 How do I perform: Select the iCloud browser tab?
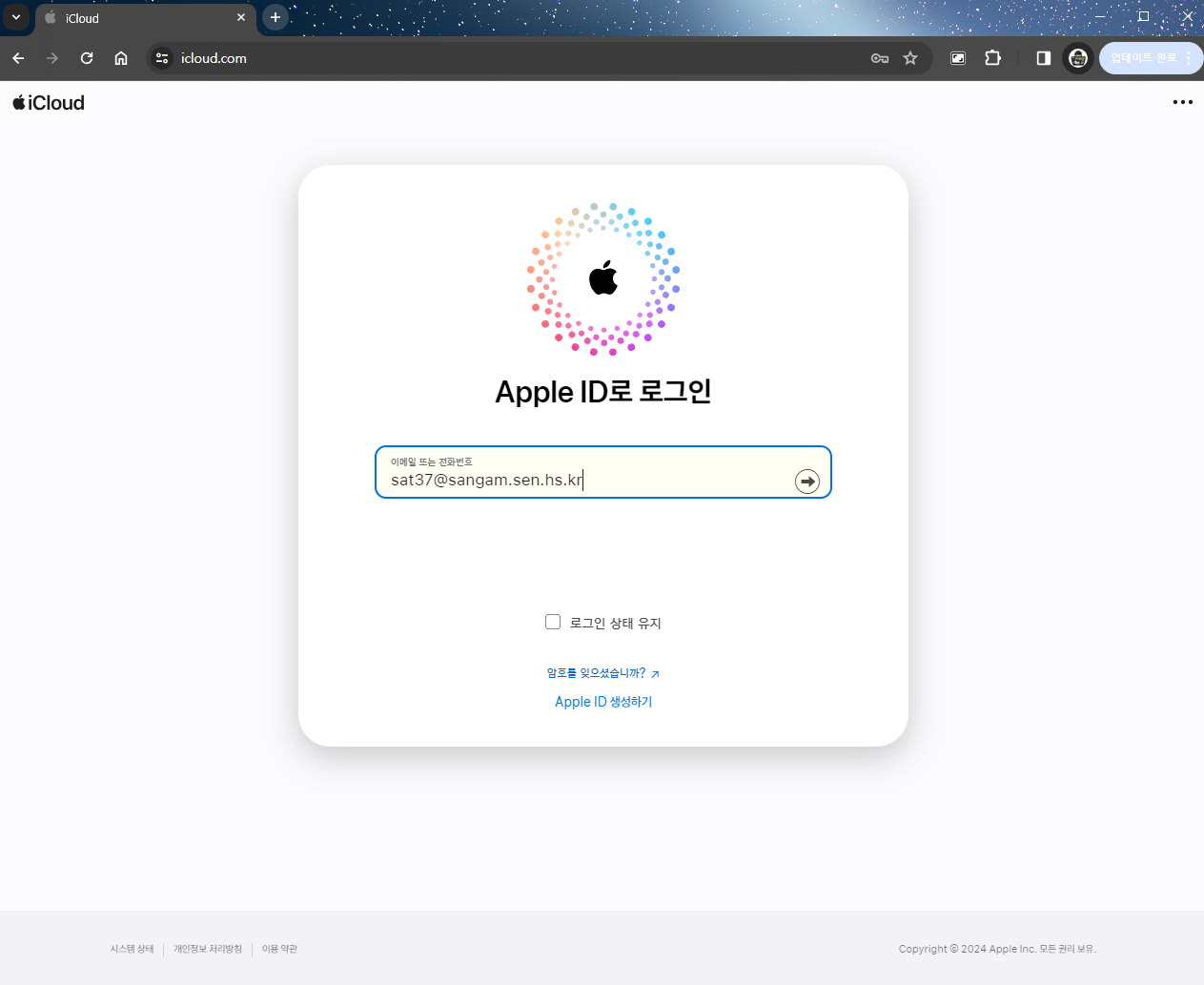click(146, 18)
